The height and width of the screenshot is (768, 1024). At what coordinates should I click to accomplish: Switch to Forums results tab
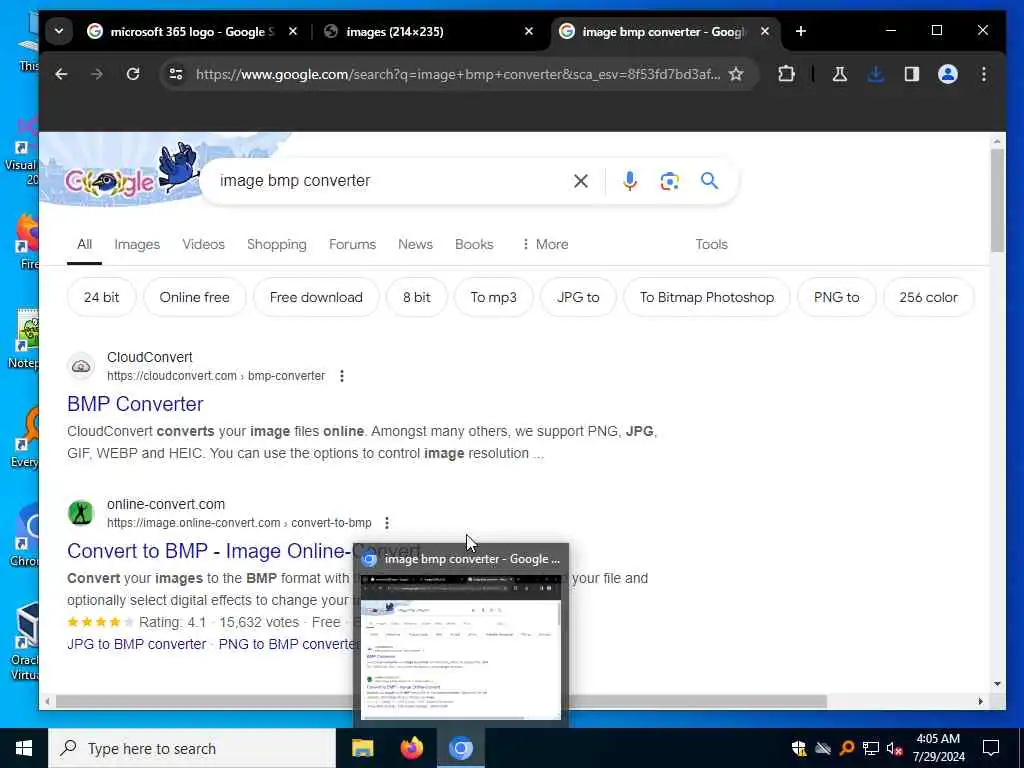coord(352,244)
